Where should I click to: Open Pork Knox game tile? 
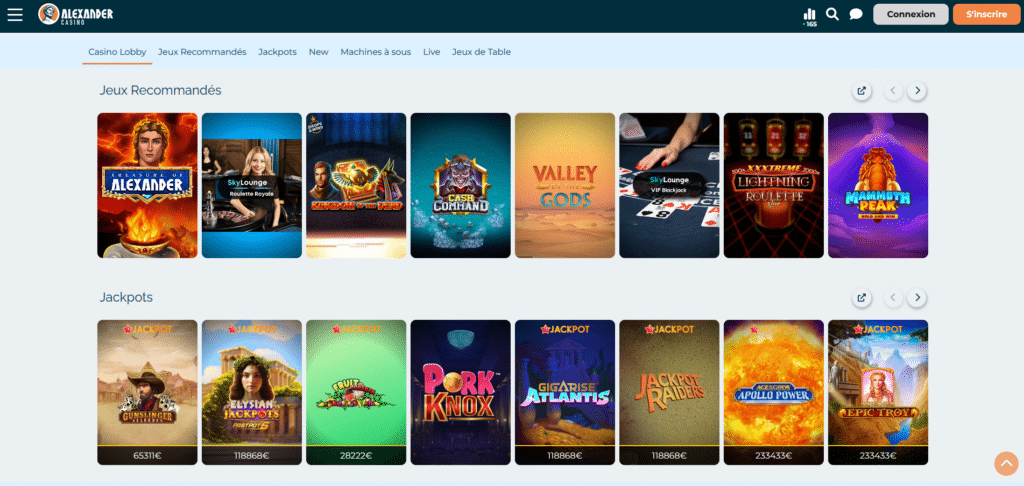(460, 392)
